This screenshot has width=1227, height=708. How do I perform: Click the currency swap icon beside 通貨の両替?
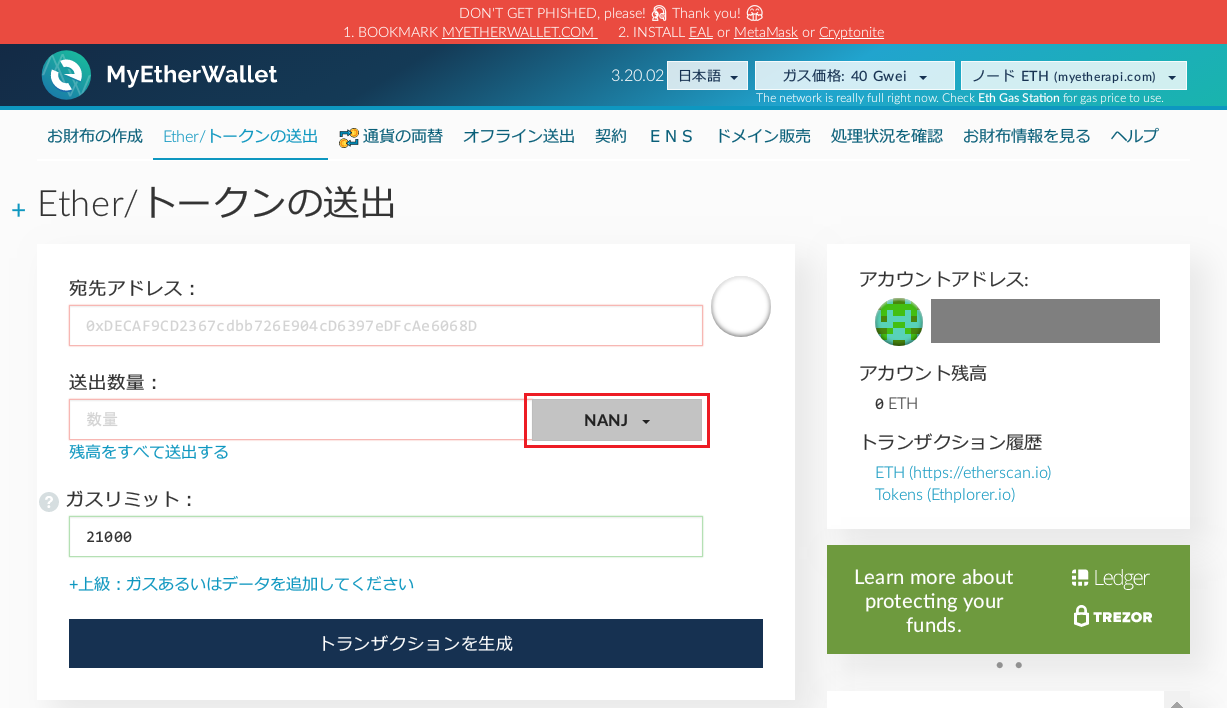pyautogui.click(x=349, y=137)
